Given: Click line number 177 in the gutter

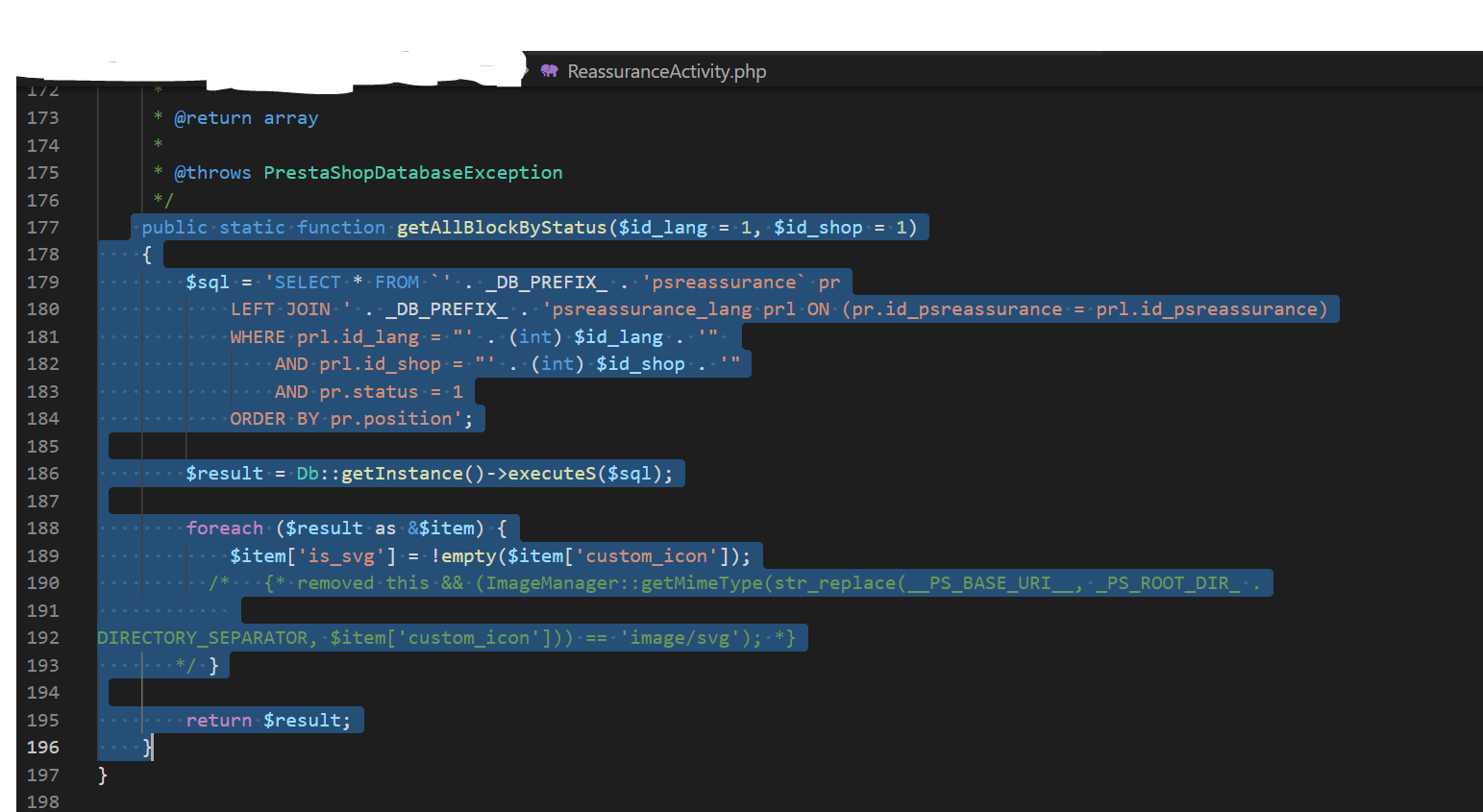Looking at the screenshot, I should [42, 227].
